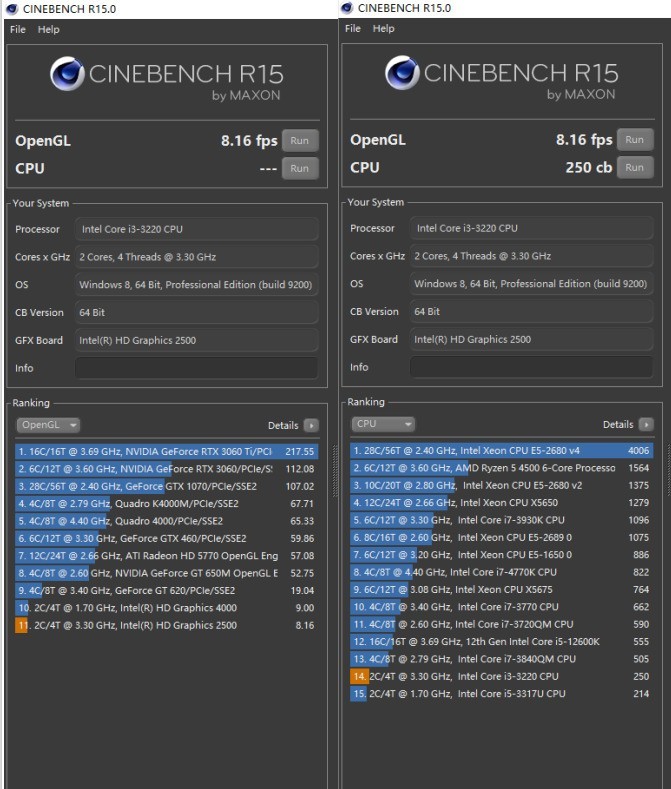Open Help menu in the left window
Viewport: 671px width, 789px height.
point(49,29)
